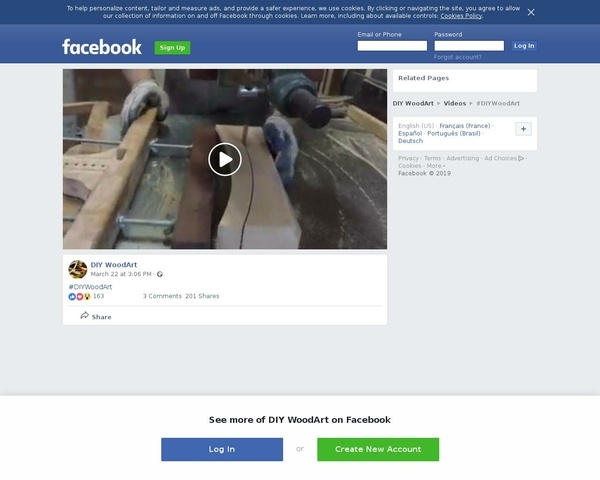Open the Ad Choices link in the footer

pyautogui.click(x=502, y=158)
